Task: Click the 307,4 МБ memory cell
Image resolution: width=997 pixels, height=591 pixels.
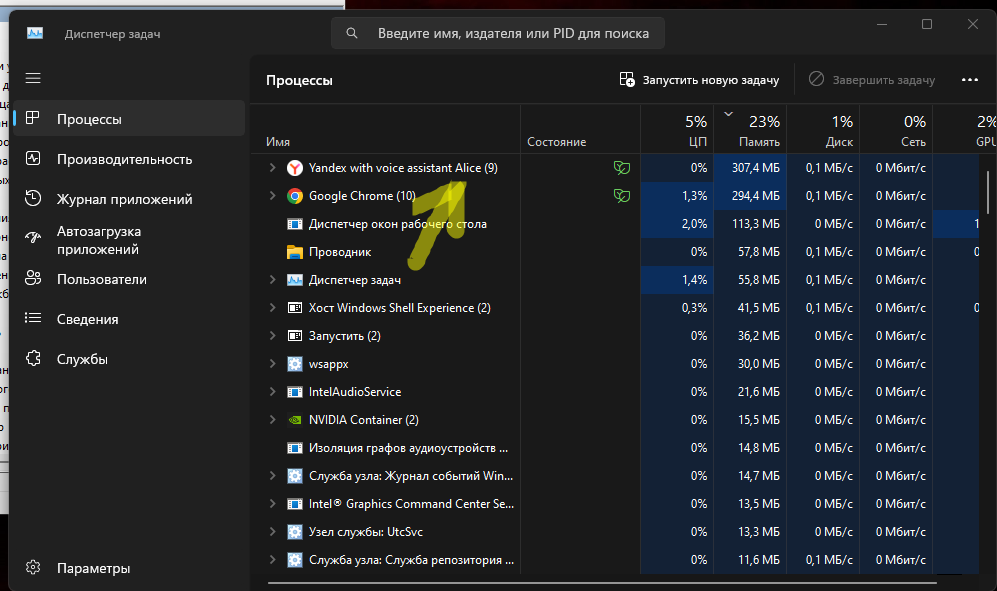Action: [750, 168]
